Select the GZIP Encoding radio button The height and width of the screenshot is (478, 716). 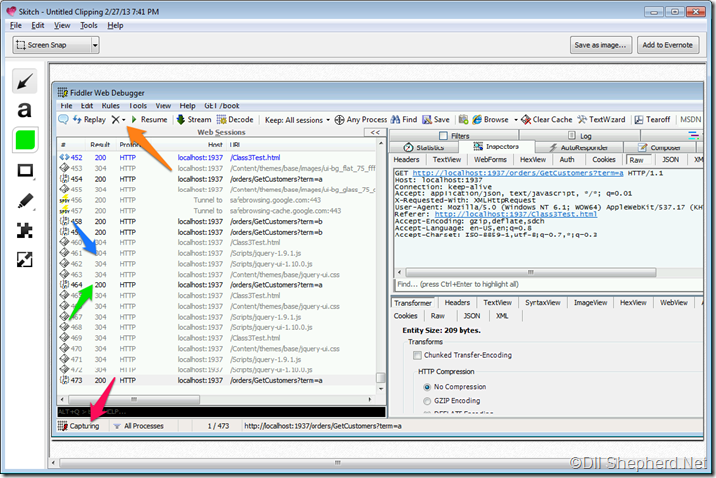(426, 400)
